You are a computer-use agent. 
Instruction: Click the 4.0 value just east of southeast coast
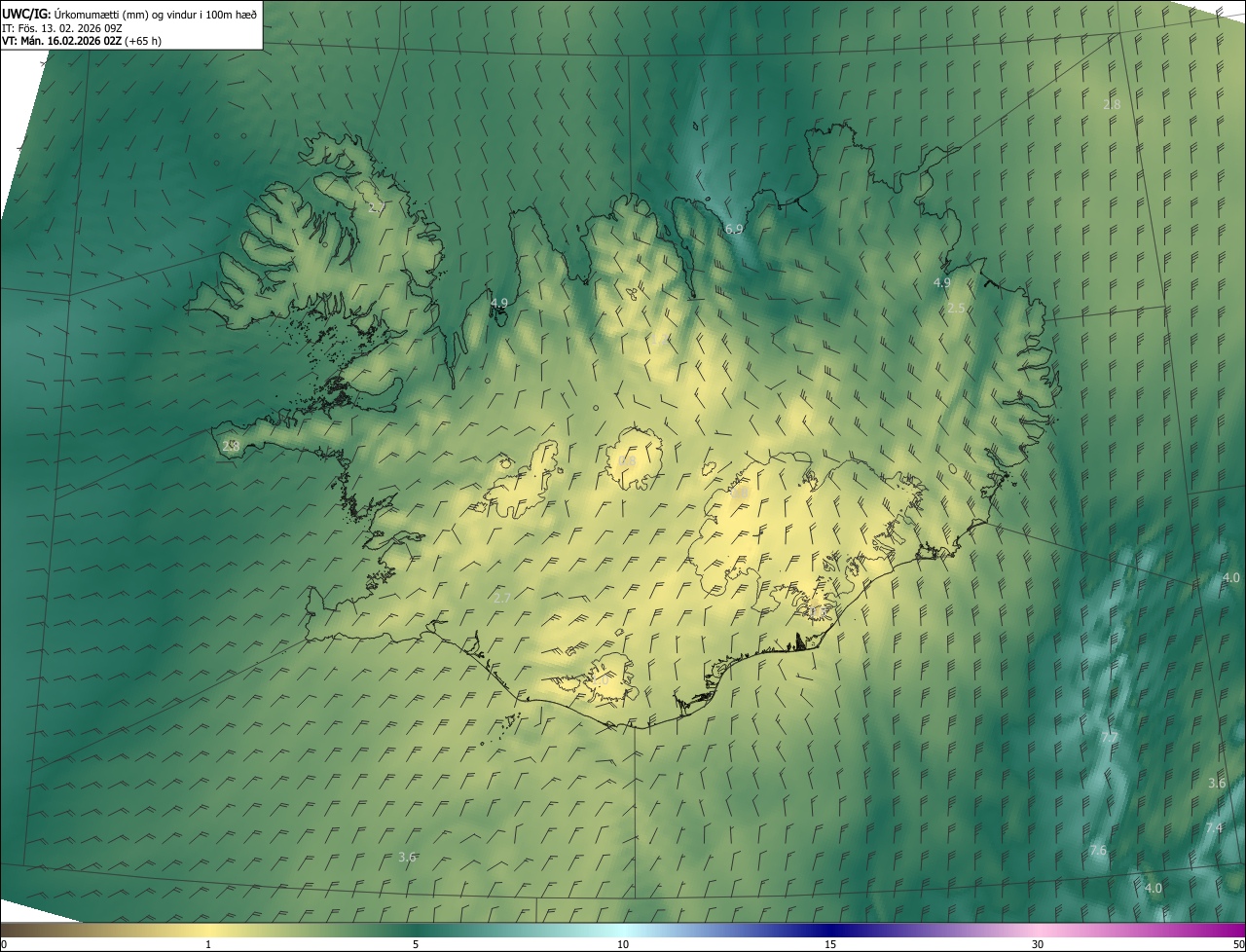1231,577
